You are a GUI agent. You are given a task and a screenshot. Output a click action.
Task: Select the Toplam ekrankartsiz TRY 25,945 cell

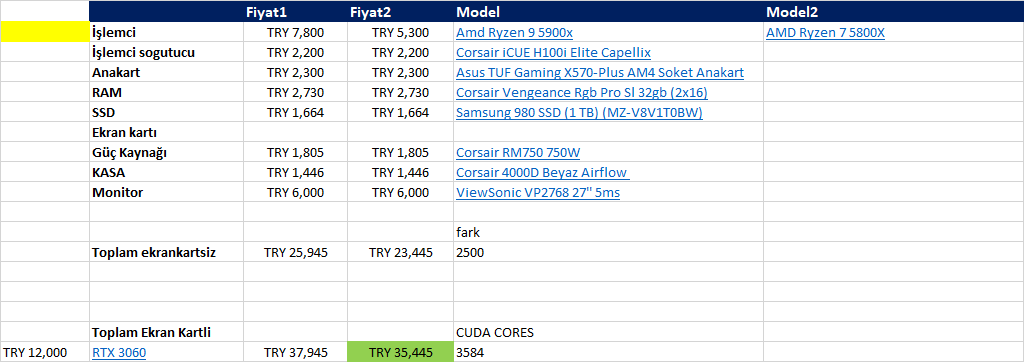[x=296, y=252]
